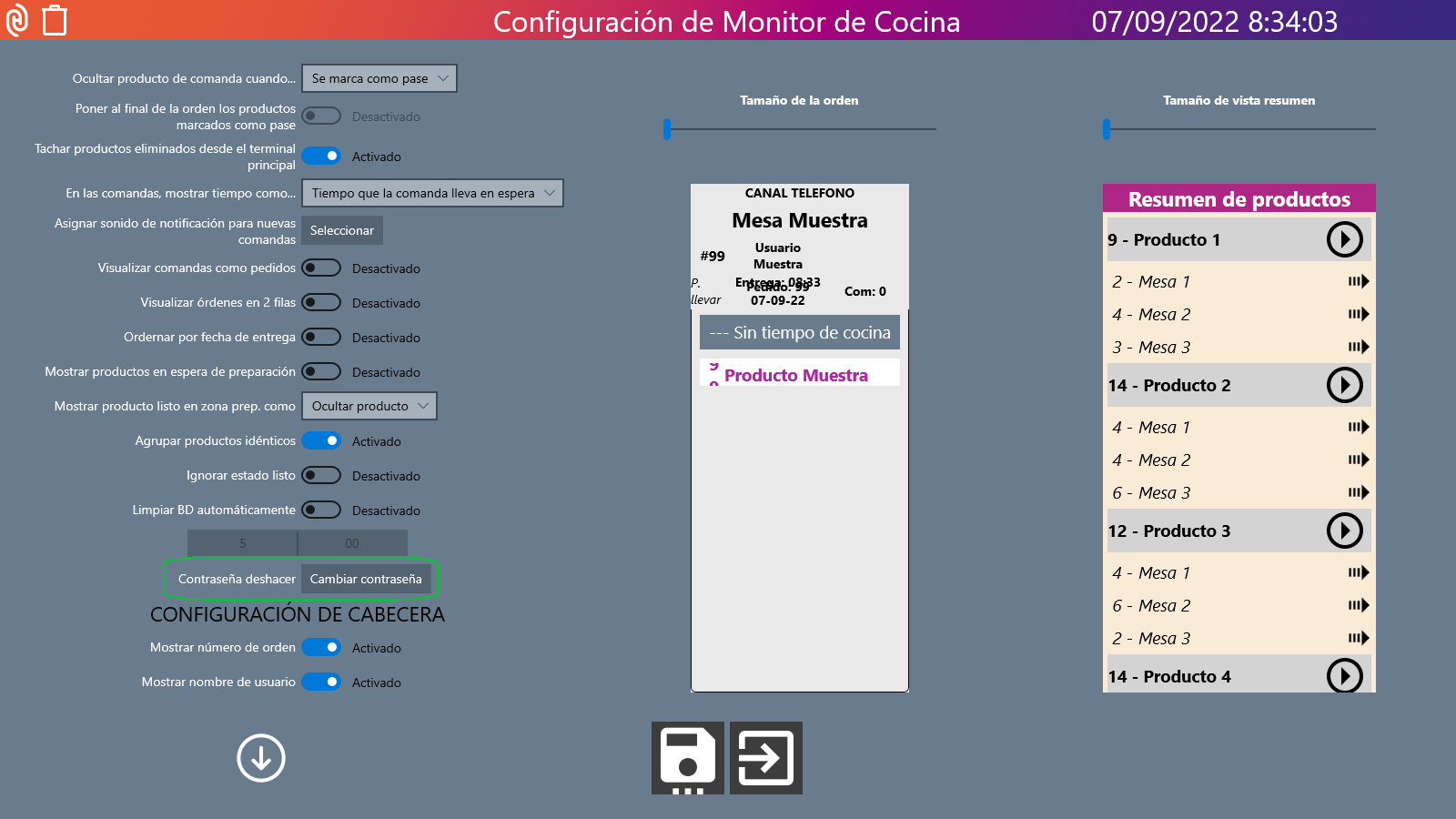Click the 'Producto Muestra' item in order preview
This screenshot has height=819, width=1456.
[x=796, y=375]
